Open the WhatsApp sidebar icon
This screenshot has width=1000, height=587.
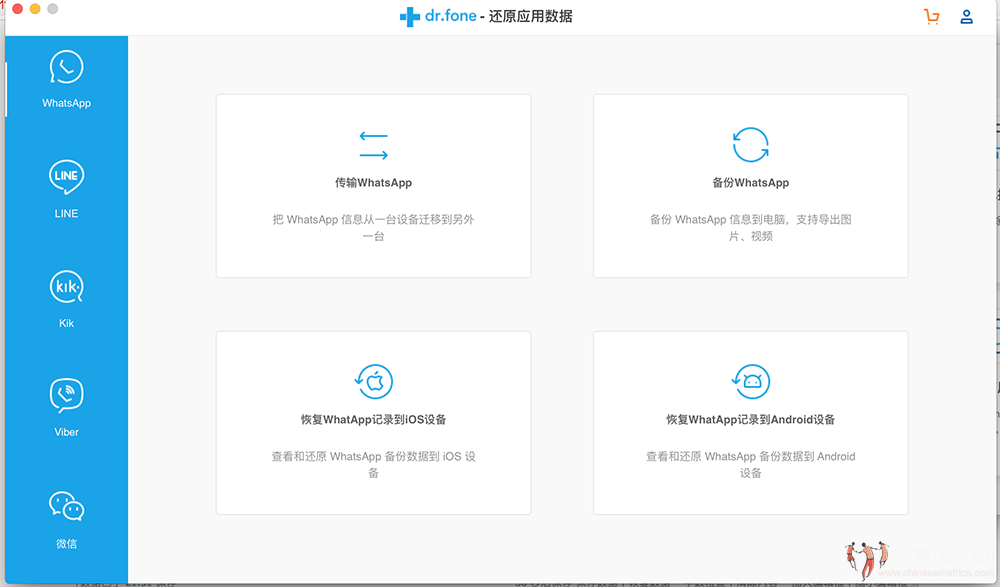tap(66, 67)
